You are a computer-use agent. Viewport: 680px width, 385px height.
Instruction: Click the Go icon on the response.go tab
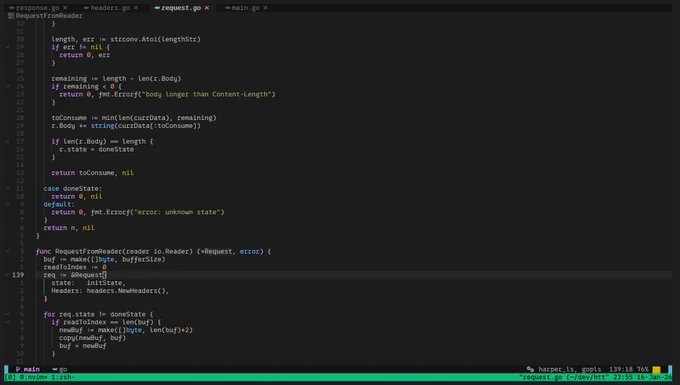pyautogui.click(x=11, y=8)
